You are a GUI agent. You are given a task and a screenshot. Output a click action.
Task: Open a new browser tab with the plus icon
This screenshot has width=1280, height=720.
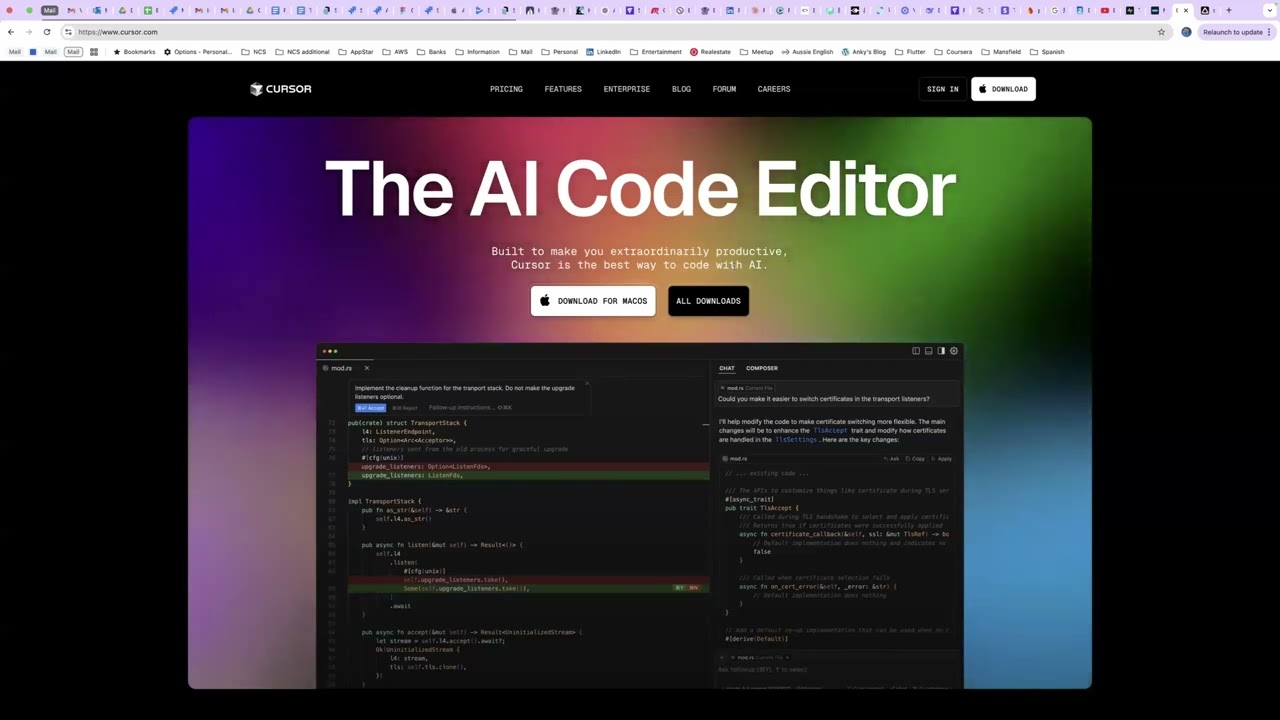point(1229,10)
